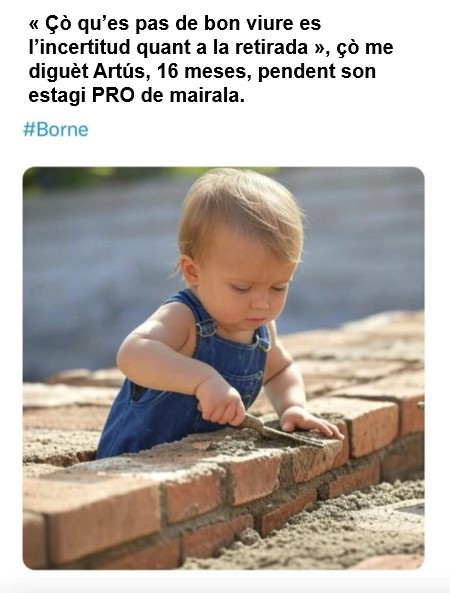Click the mortar layer on the brick

(x=265, y=444)
